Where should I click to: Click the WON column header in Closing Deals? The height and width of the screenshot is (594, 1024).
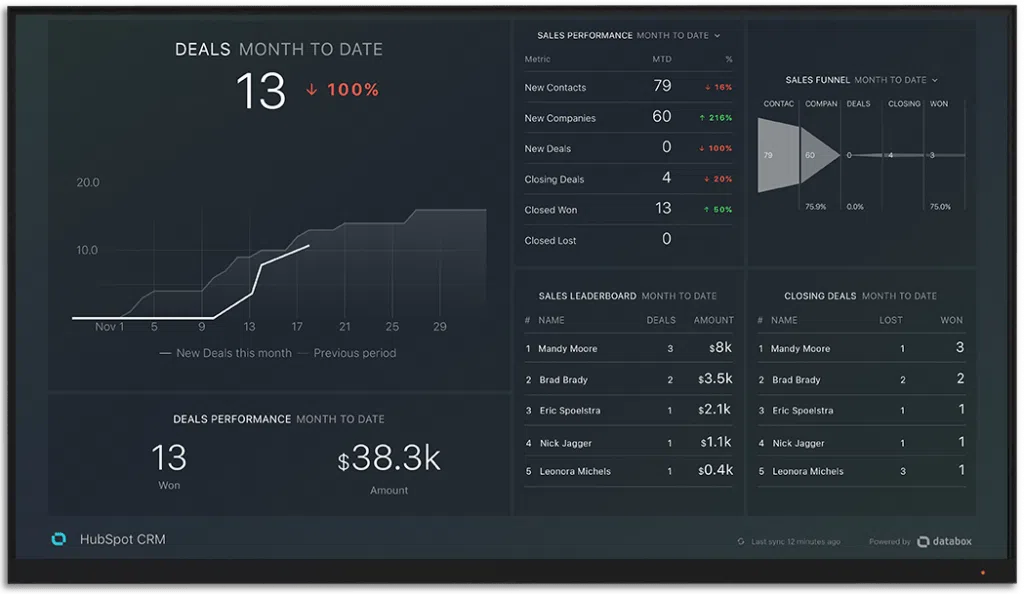tap(952, 320)
